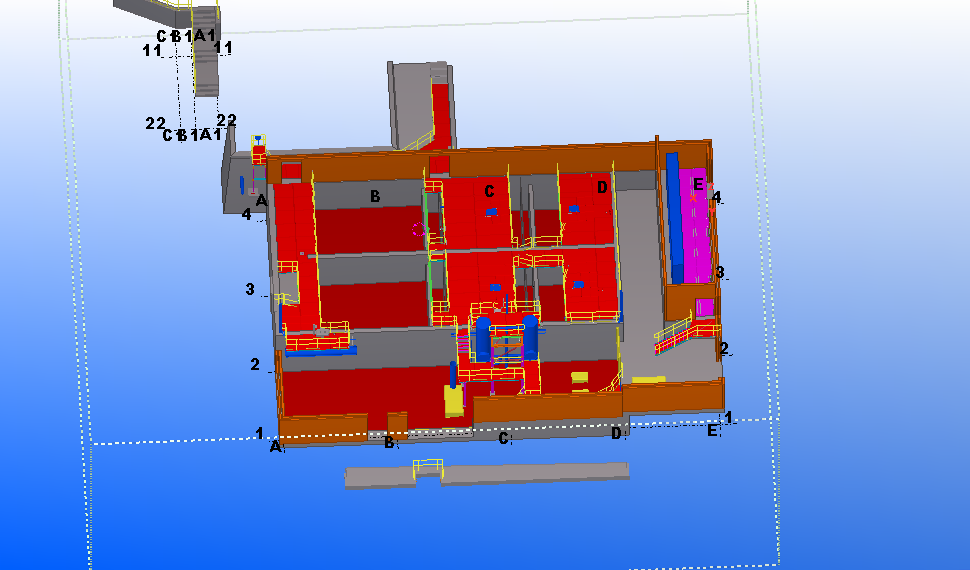This screenshot has height=570, width=970.
Task: Select yellow railing on the detached gray beam
Action: [x=428, y=468]
